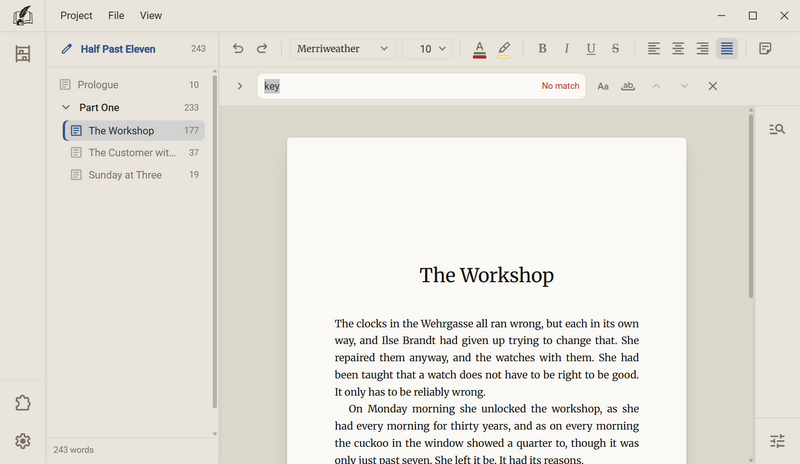
Task: Click the word count 177 for The Workshop
Action: pos(191,131)
